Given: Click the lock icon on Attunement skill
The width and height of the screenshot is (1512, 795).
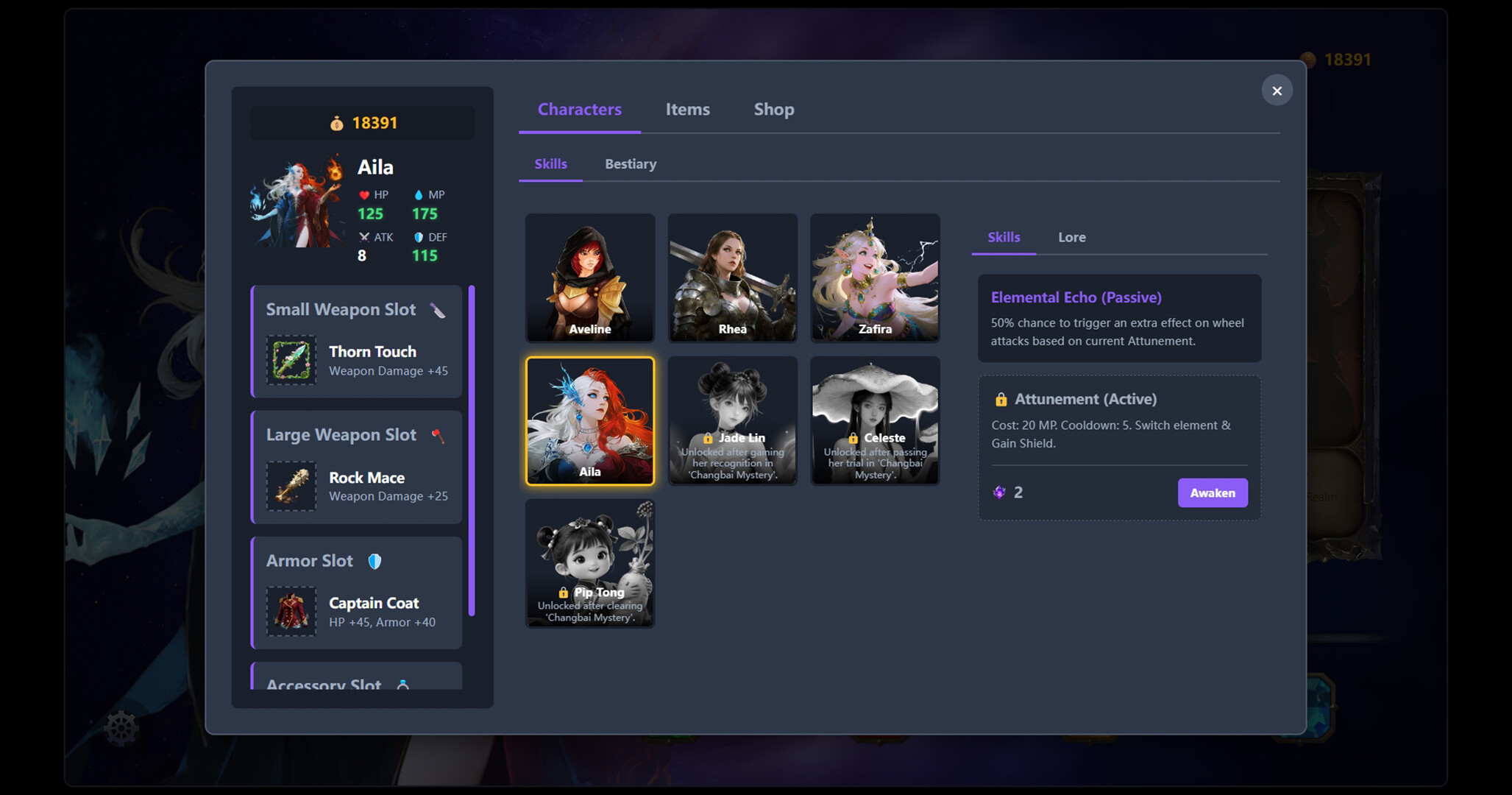Looking at the screenshot, I should 1001,399.
